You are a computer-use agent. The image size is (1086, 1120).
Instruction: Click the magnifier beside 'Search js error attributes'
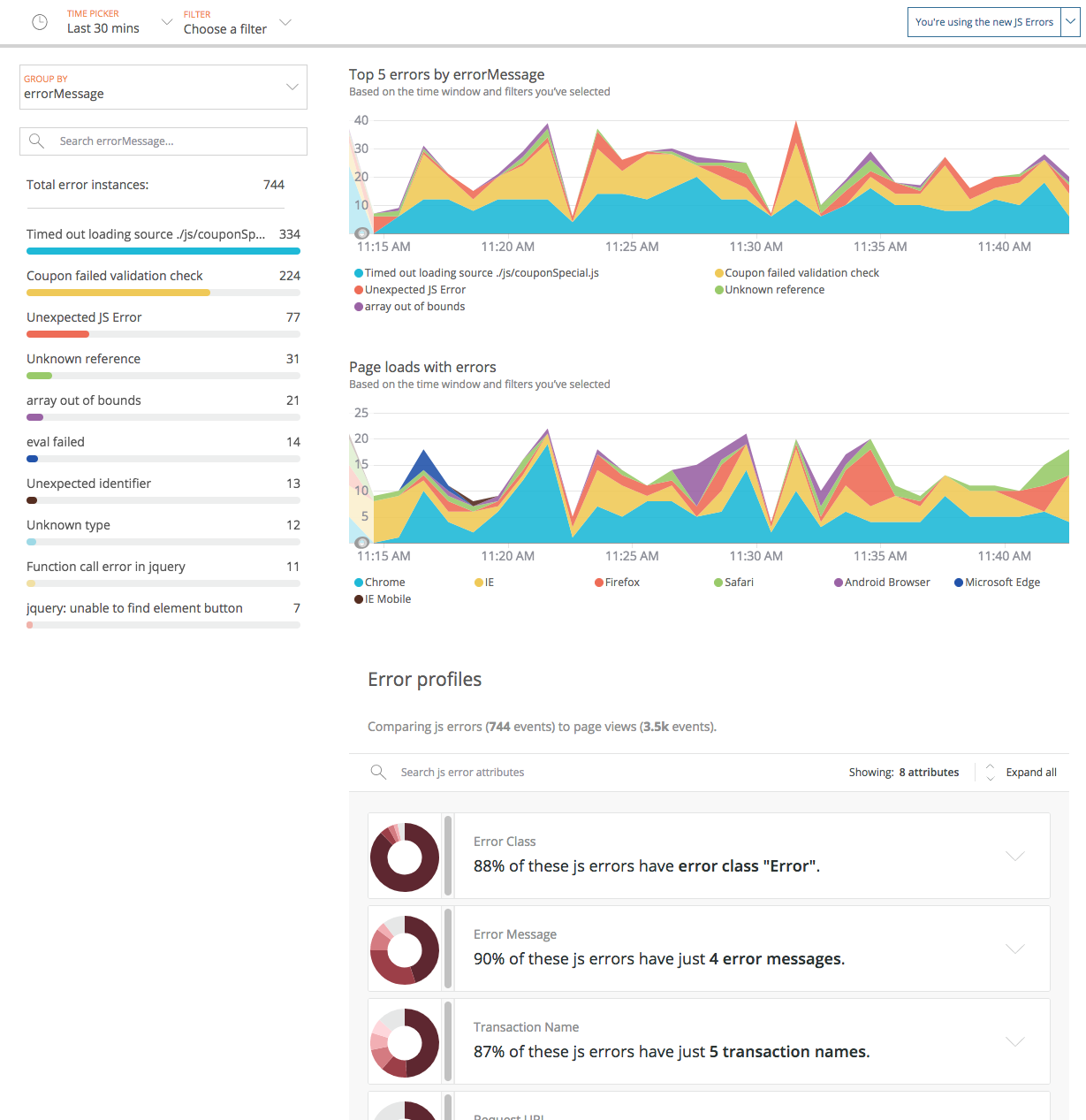379,772
